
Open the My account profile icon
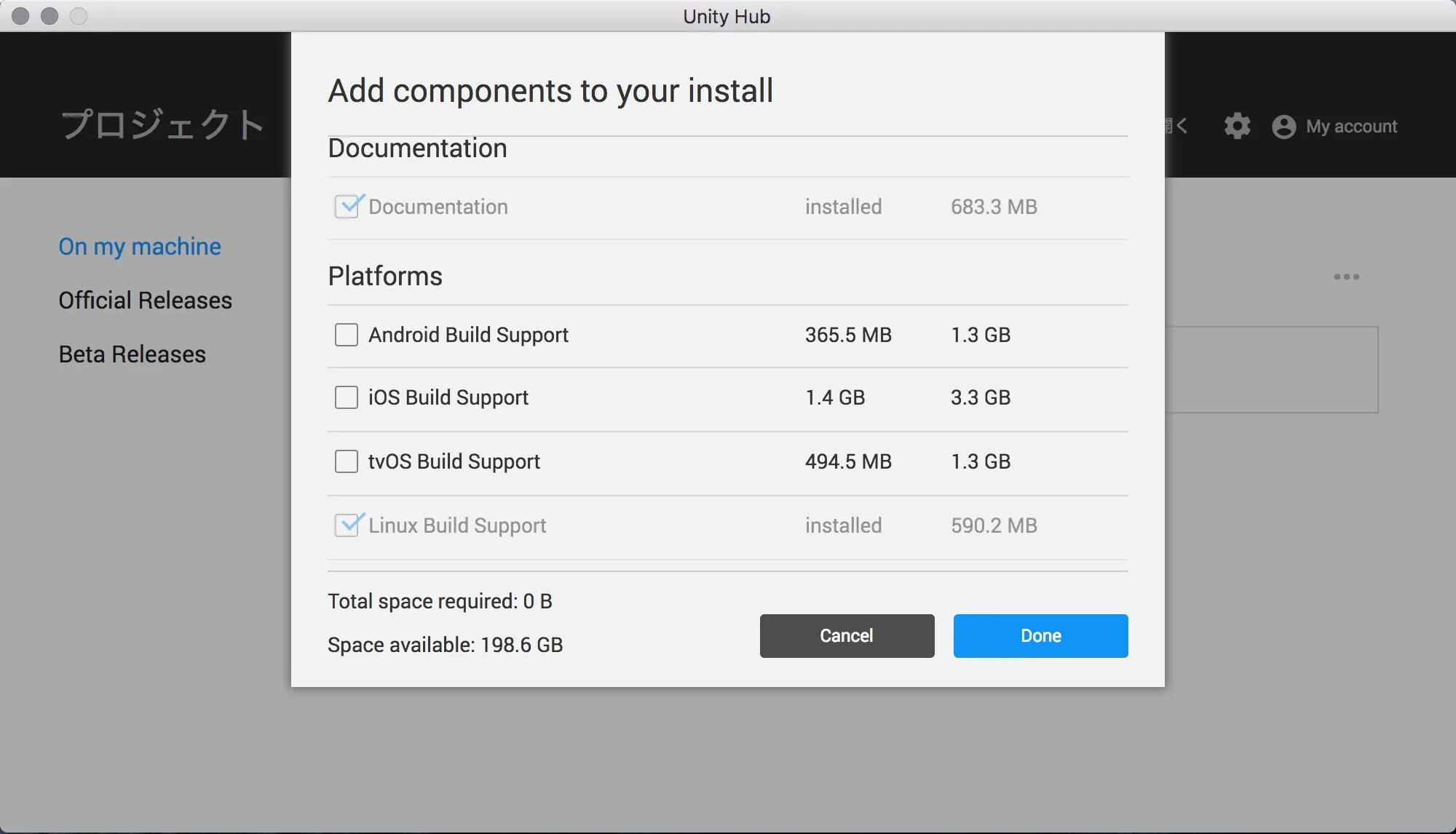(1283, 127)
